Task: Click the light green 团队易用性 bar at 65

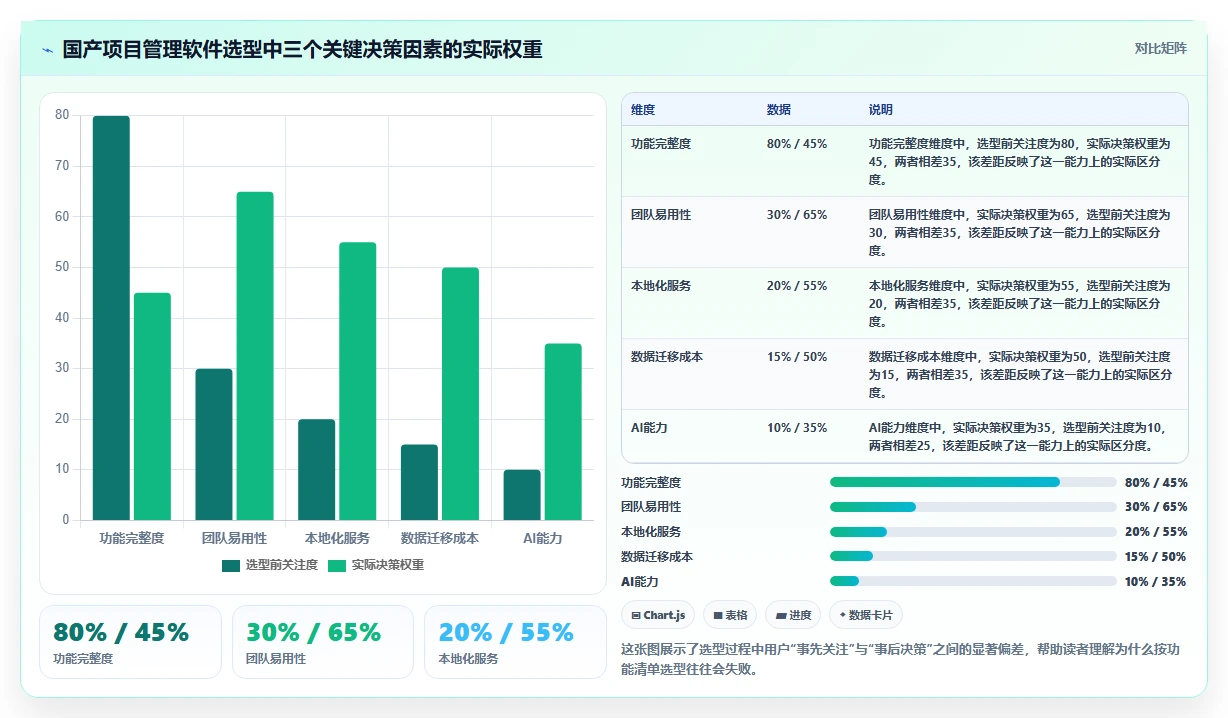Action: 255,356
